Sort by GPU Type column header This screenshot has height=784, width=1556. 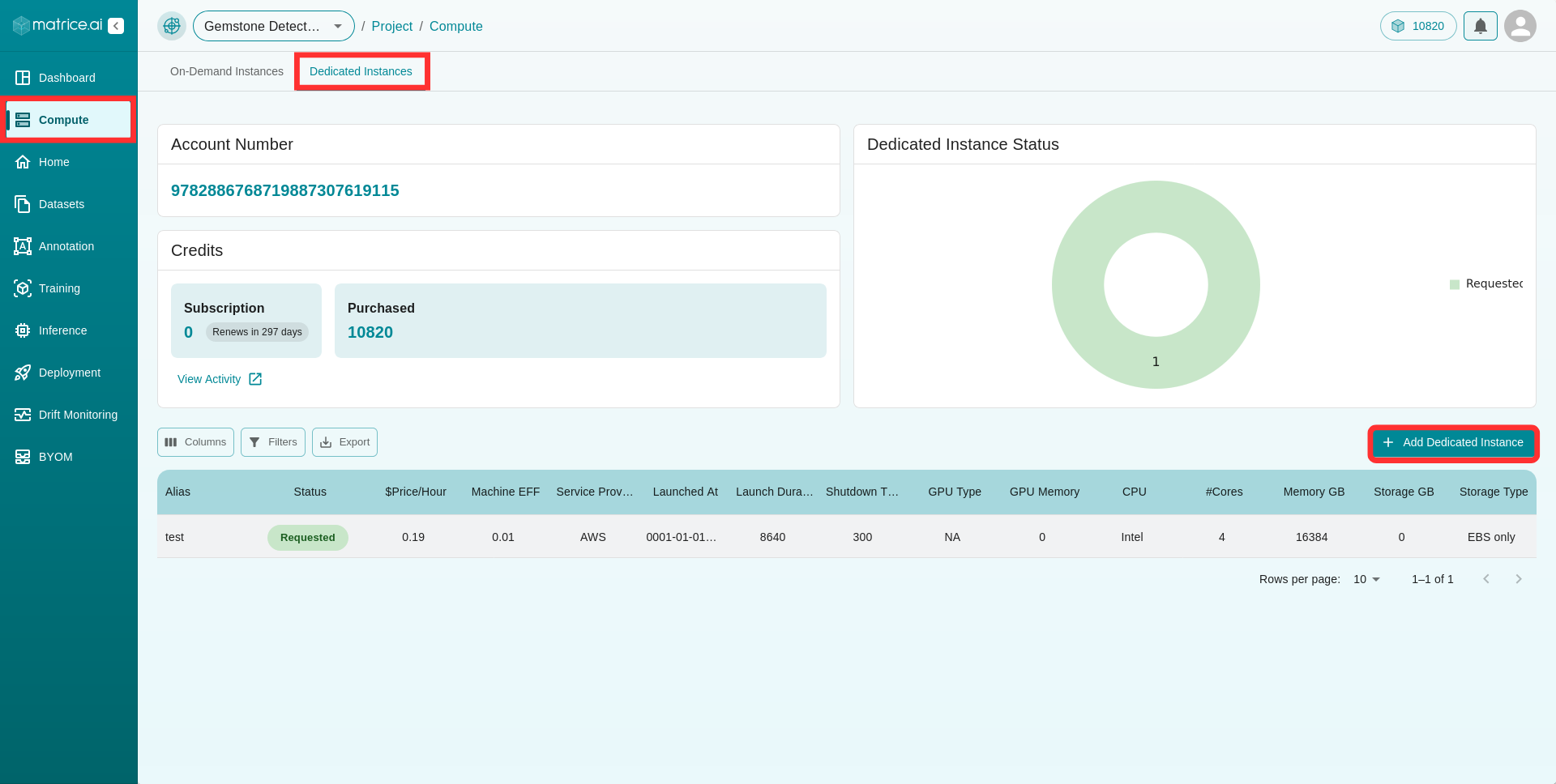click(x=955, y=492)
